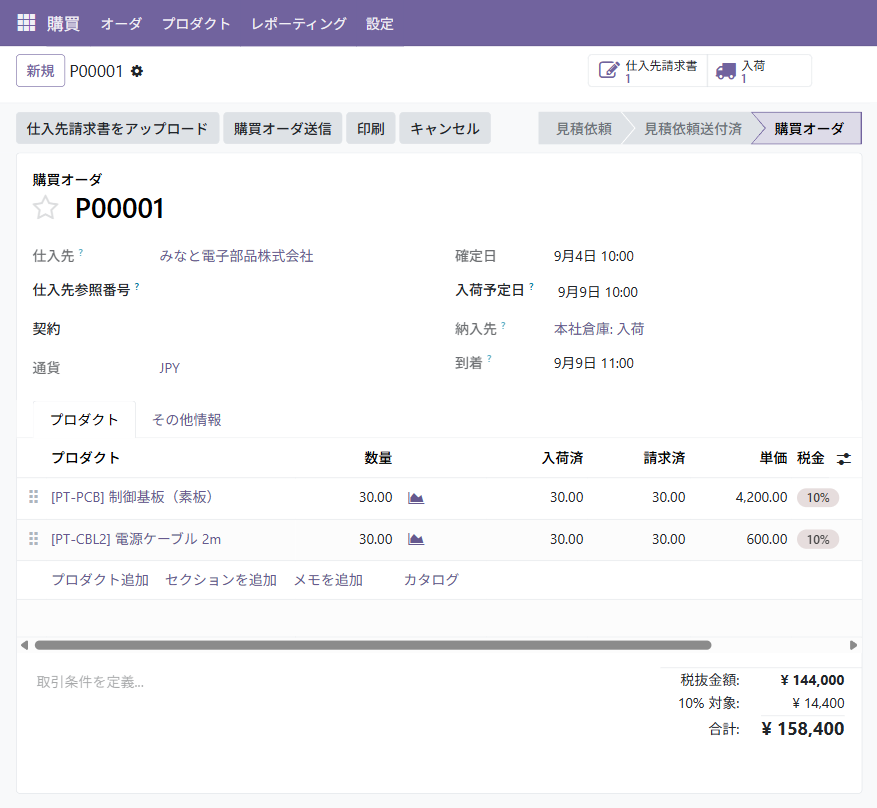
Task: Open the 入荷 truck smart button
Action: pyautogui.click(x=759, y=70)
